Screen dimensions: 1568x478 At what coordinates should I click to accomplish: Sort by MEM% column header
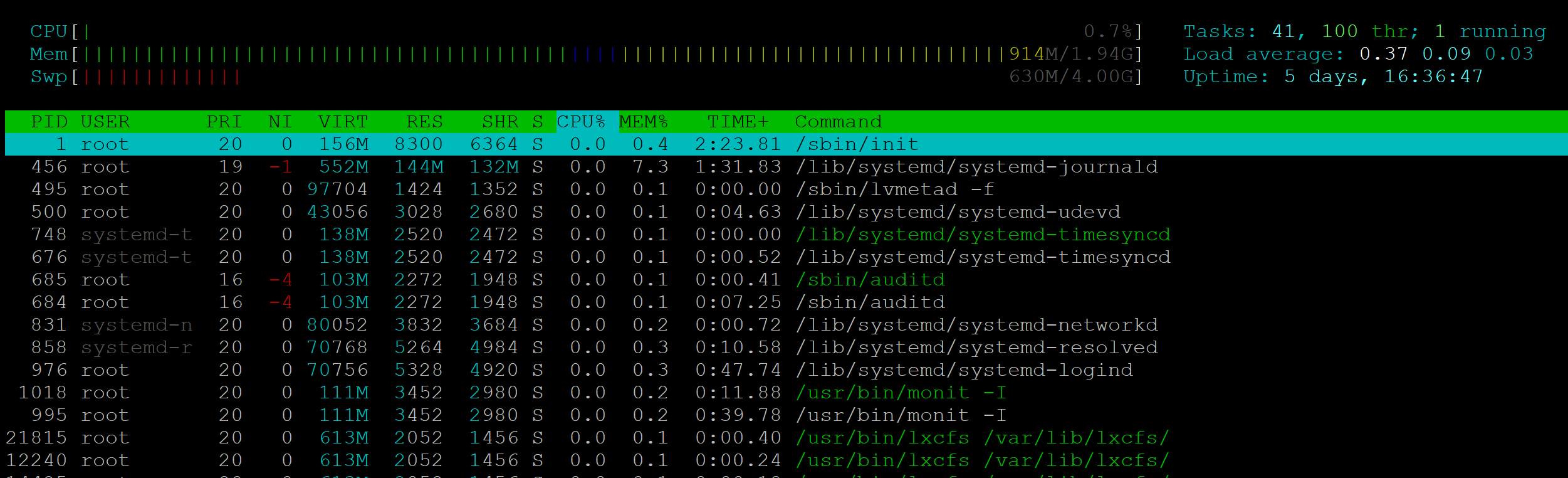[644, 122]
